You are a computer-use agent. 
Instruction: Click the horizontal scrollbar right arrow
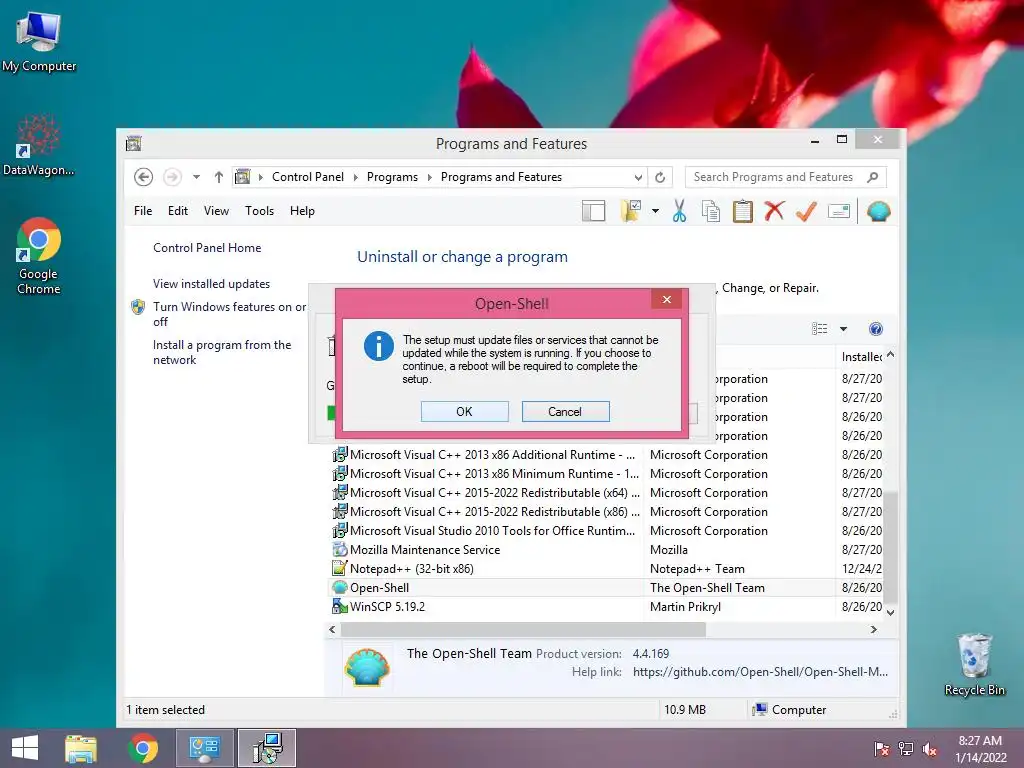coord(874,630)
